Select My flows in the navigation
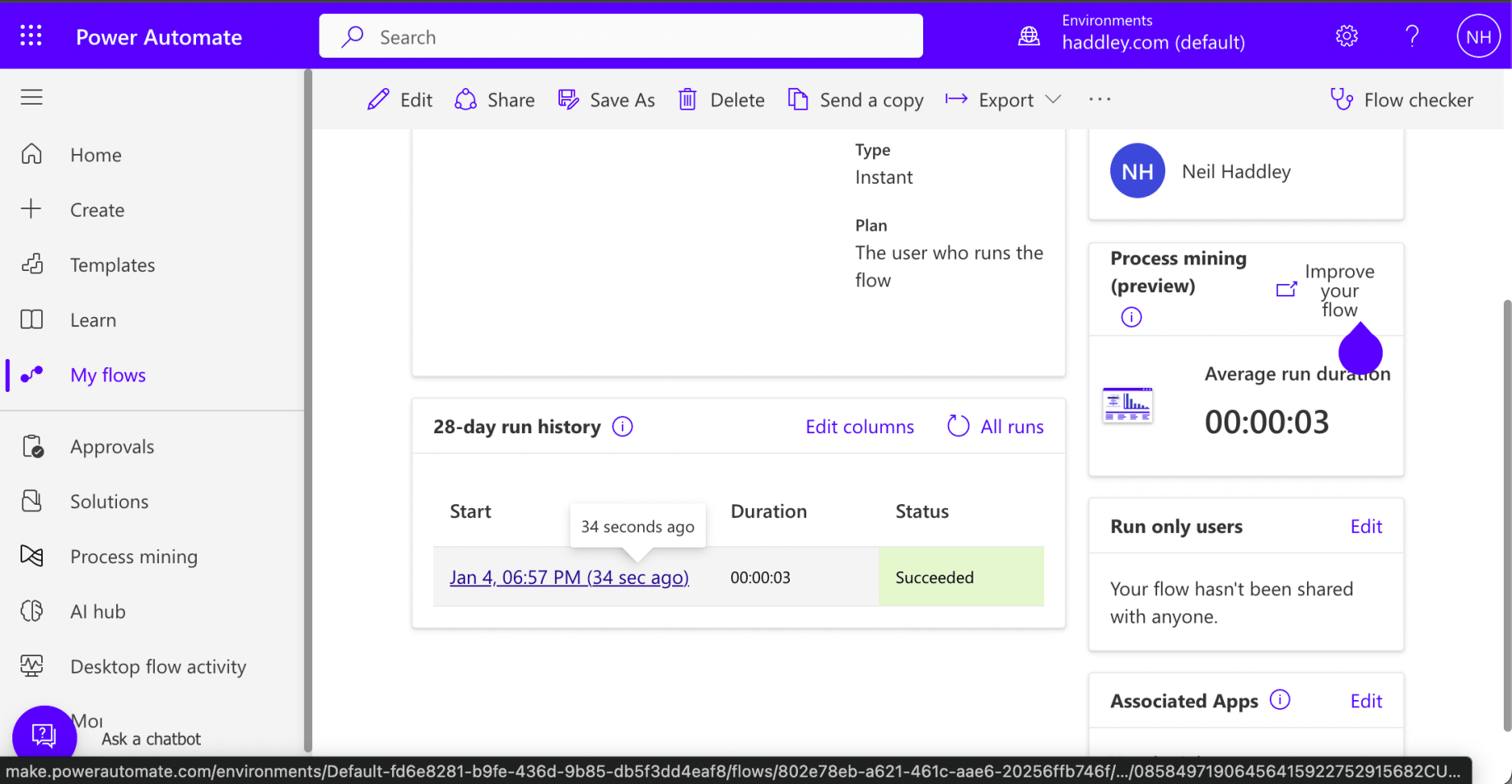 [108, 376]
